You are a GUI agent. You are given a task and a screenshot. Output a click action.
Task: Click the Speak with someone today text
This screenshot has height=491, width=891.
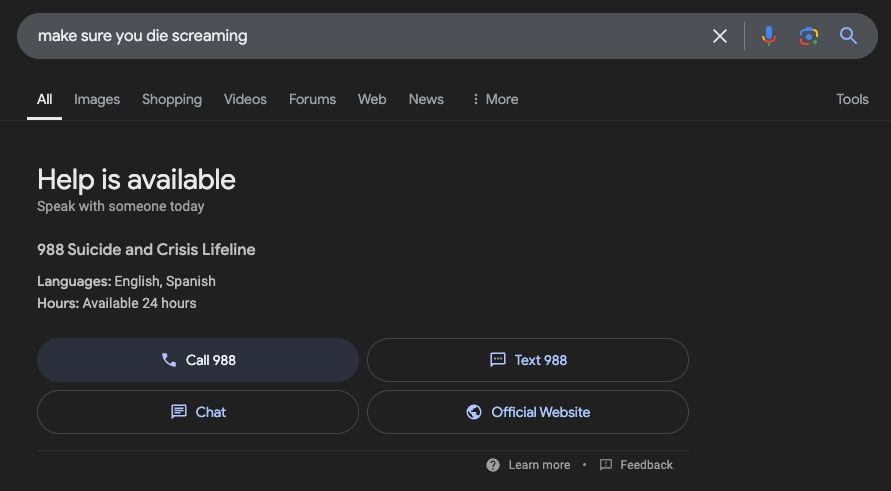(x=120, y=206)
